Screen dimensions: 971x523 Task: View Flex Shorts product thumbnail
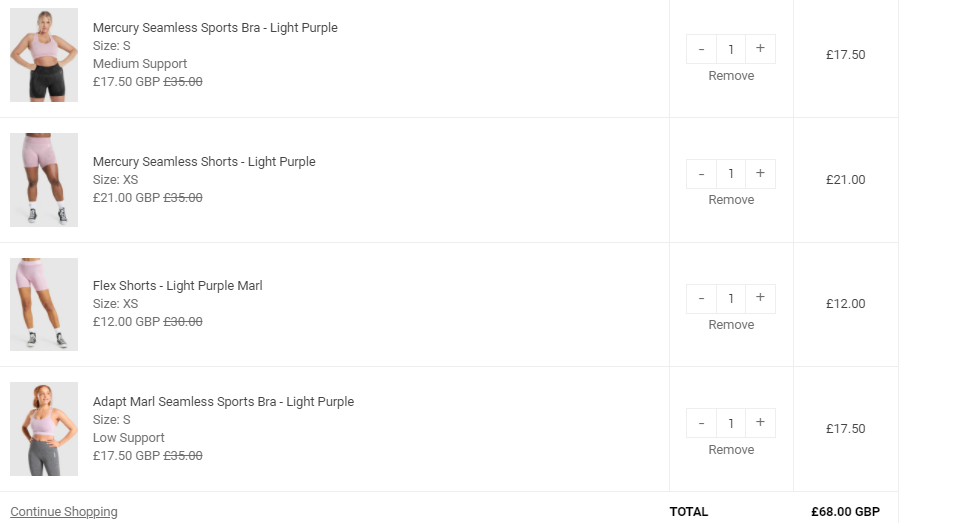coord(44,304)
